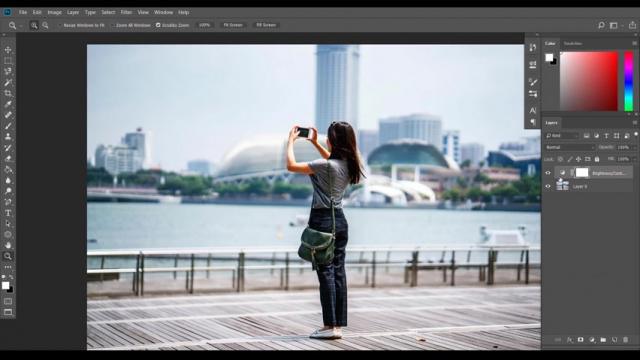Image resolution: width=640 pixels, height=360 pixels.
Task: Select the Move tool
Action: [x=8, y=50]
